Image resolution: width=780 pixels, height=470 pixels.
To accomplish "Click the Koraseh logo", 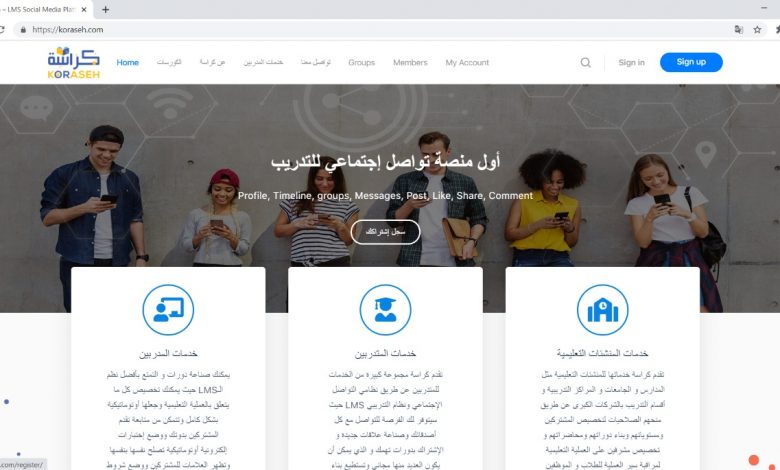I will [x=74, y=63].
